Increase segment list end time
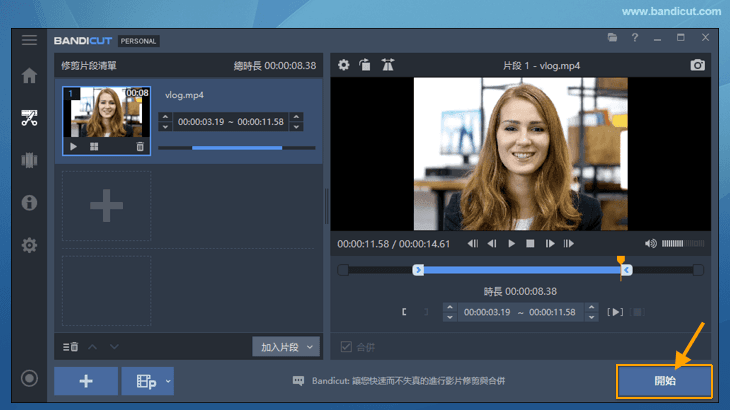Viewport: 730px width, 410px height. [296, 117]
